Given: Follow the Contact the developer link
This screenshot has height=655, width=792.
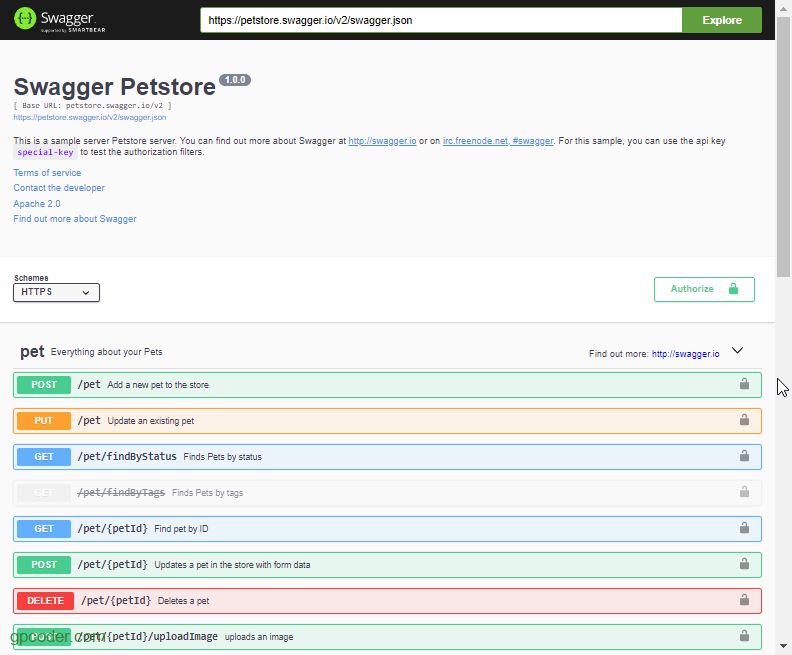Looking at the screenshot, I should 59,188.
